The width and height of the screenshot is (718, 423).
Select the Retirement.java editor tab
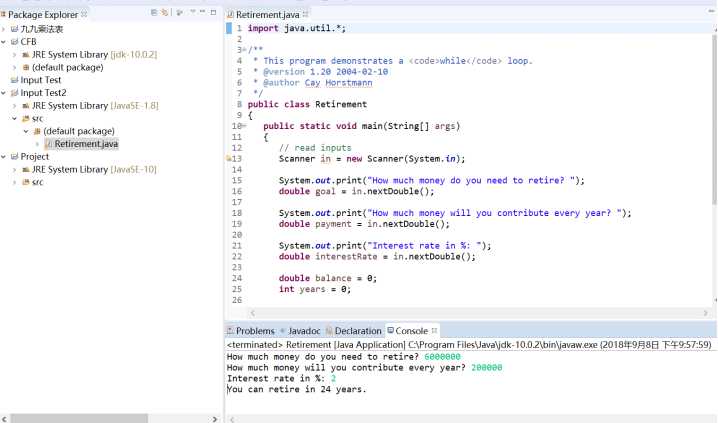tap(267, 15)
